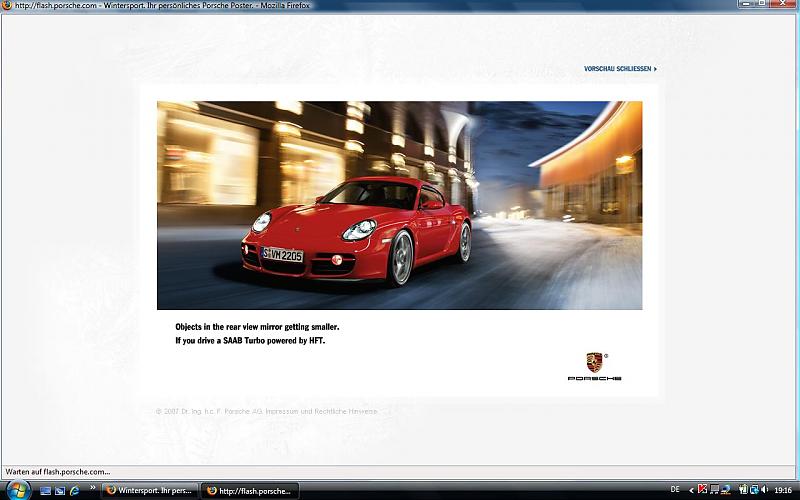Click the monitor icon in system tray
This screenshot has width=800, height=500.
pyautogui.click(x=714, y=490)
